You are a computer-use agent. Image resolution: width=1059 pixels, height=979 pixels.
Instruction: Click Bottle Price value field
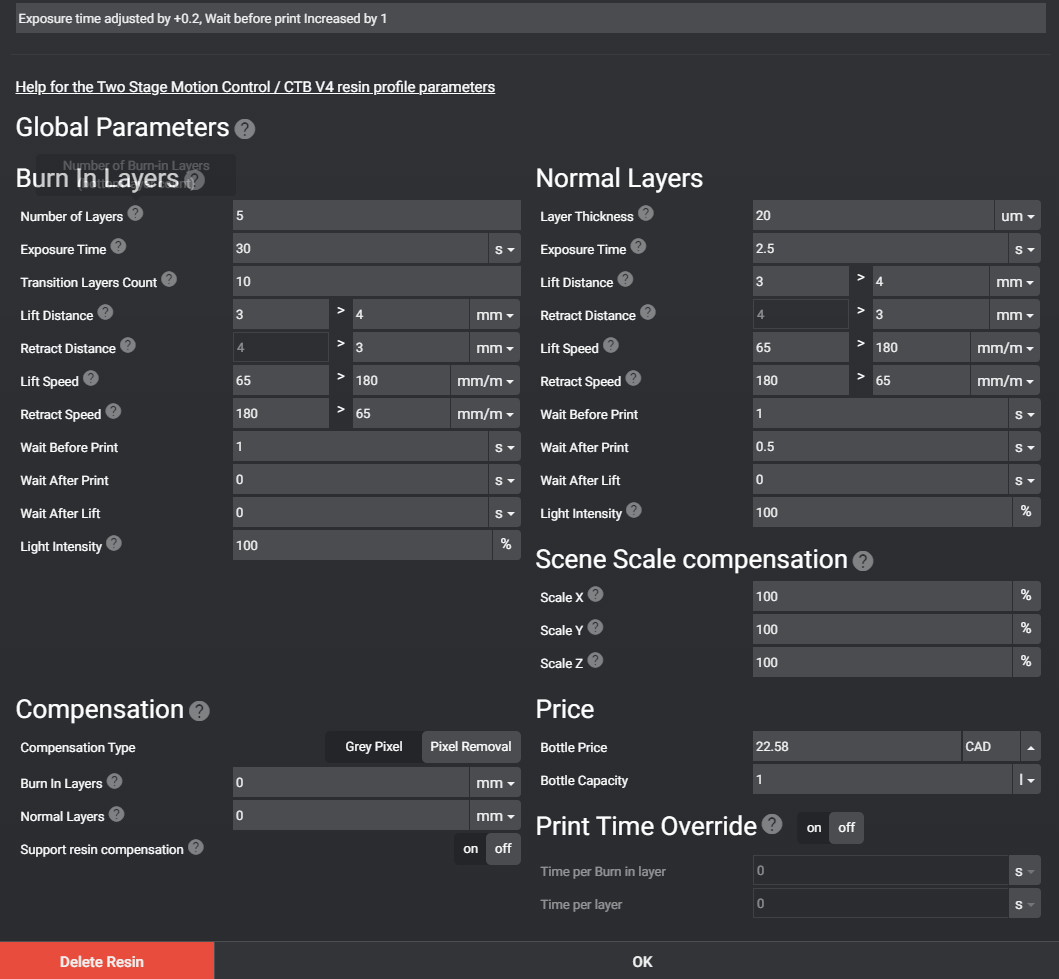point(856,747)
